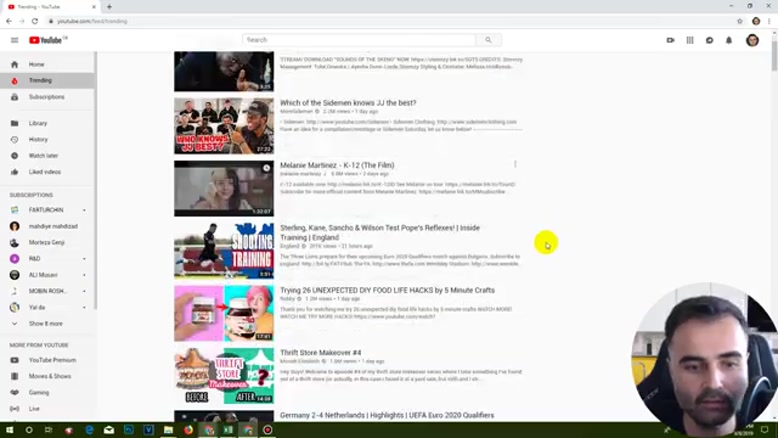Open Morteza Genji subscription channel
This screenshot has width=778, height=438.
47,243
